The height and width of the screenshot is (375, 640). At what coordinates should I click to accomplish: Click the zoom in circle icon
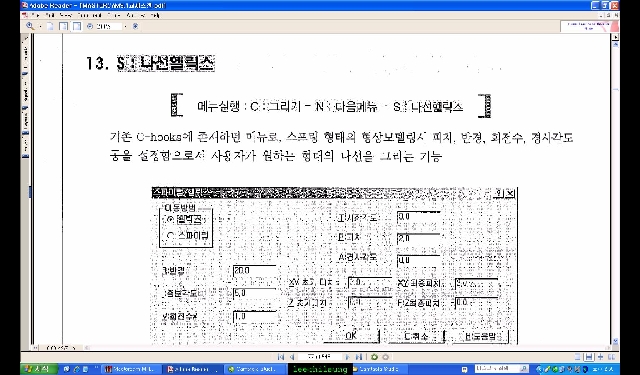pyautogui.click(x=135, y=26)
